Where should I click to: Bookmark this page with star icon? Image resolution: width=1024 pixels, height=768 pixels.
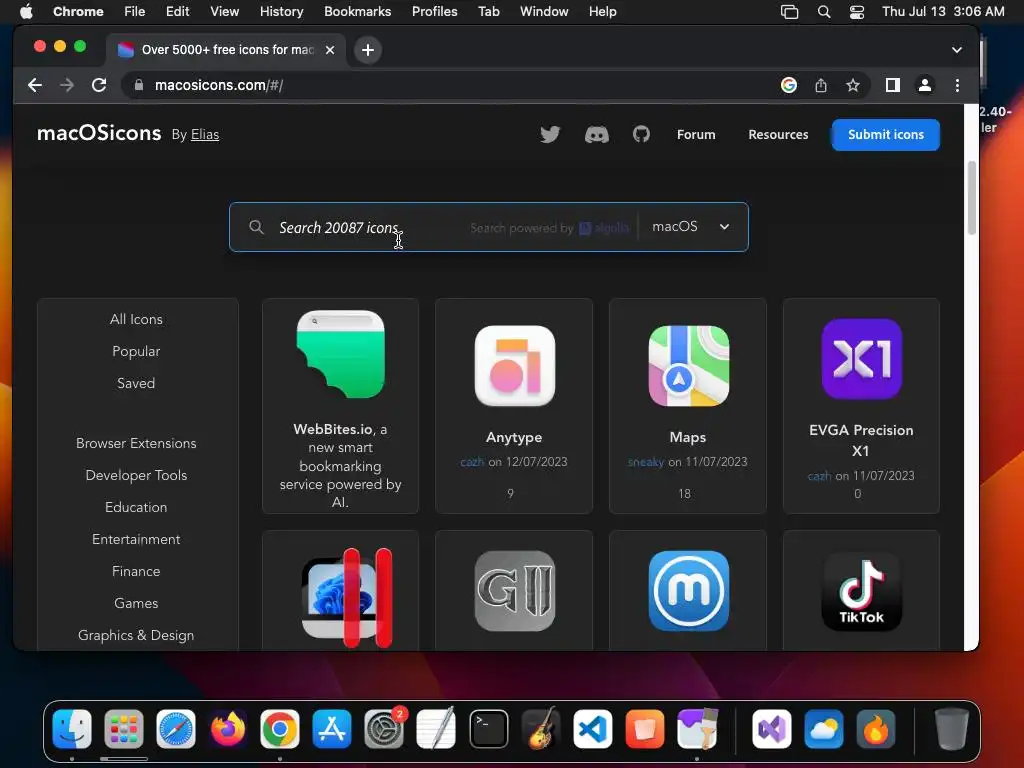(x=853, y=85)
